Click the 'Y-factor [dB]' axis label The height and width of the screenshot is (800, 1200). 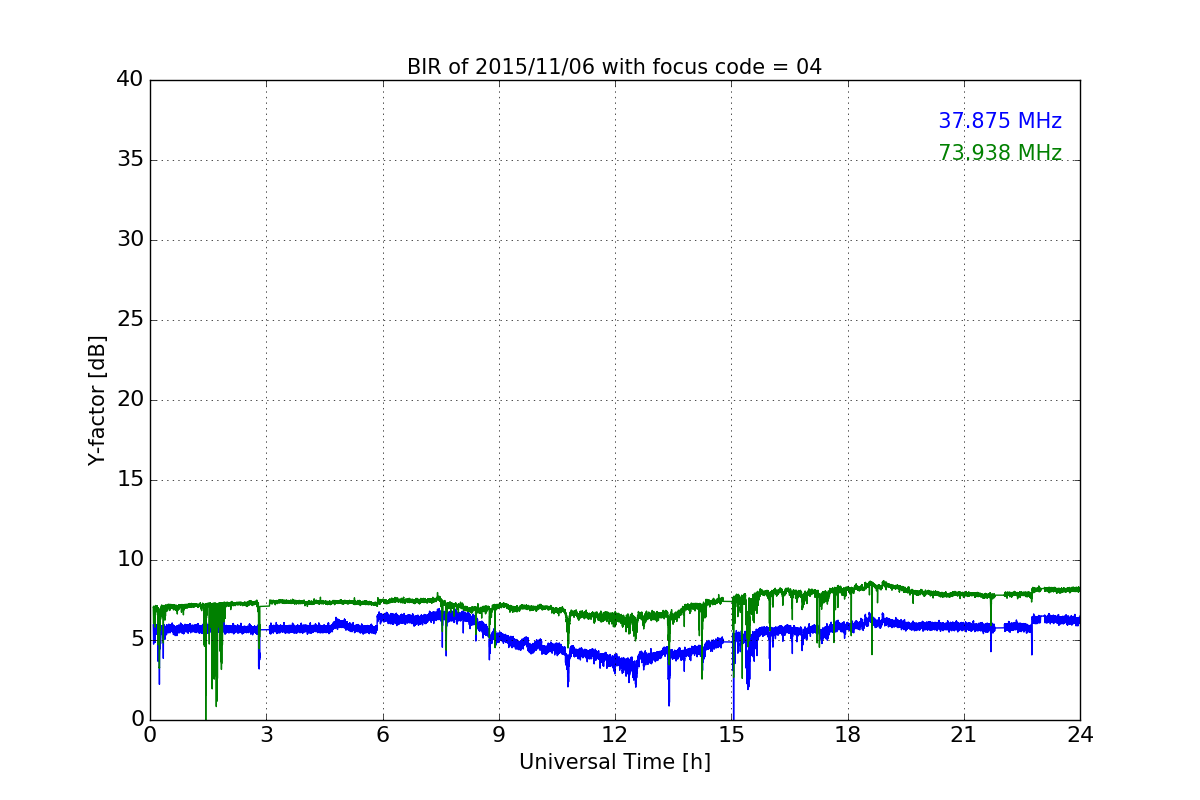click(x=97, y=400)
